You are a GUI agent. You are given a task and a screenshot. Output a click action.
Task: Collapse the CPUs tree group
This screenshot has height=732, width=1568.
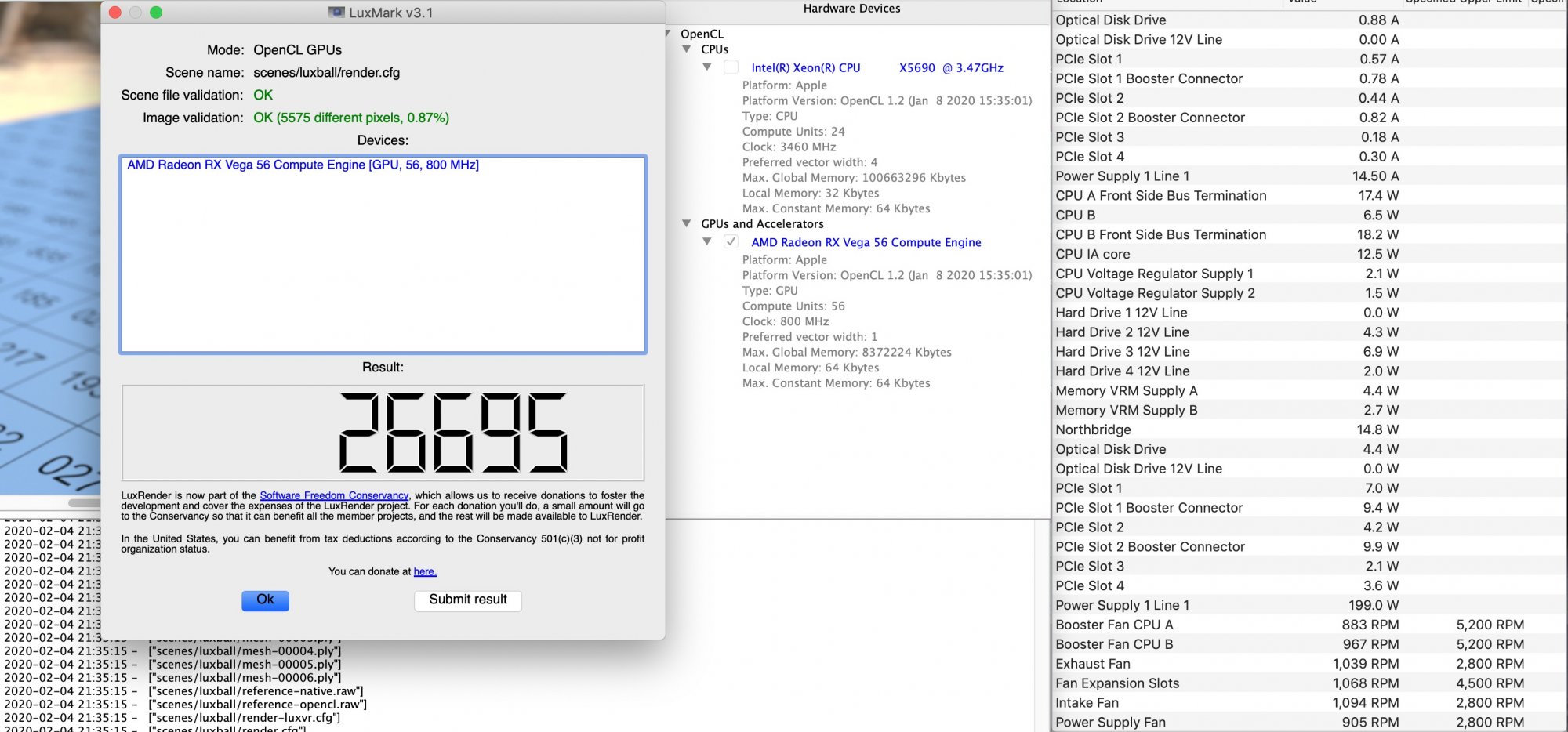pos(687,49)
